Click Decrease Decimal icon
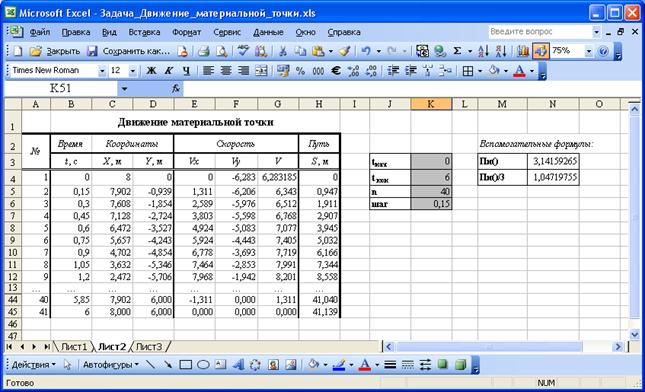 point(371,71)
